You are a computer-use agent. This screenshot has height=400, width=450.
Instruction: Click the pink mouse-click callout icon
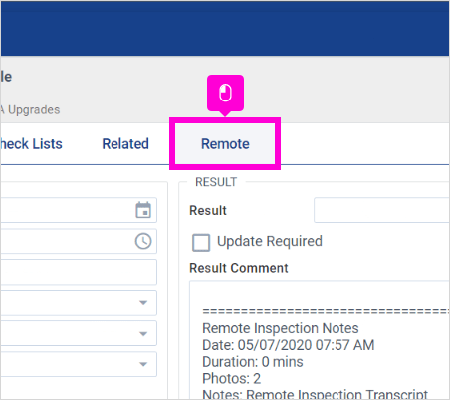tap(225, 93)
